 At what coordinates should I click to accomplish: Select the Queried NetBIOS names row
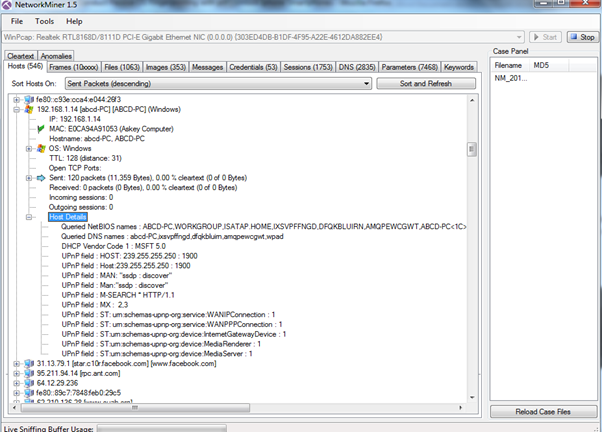[263, 227]
